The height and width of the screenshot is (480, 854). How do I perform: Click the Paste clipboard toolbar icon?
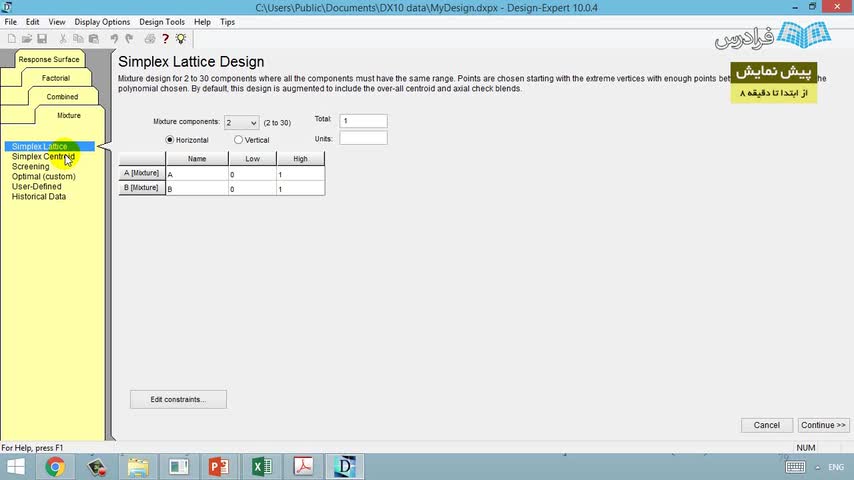click(x=94, y=39)
